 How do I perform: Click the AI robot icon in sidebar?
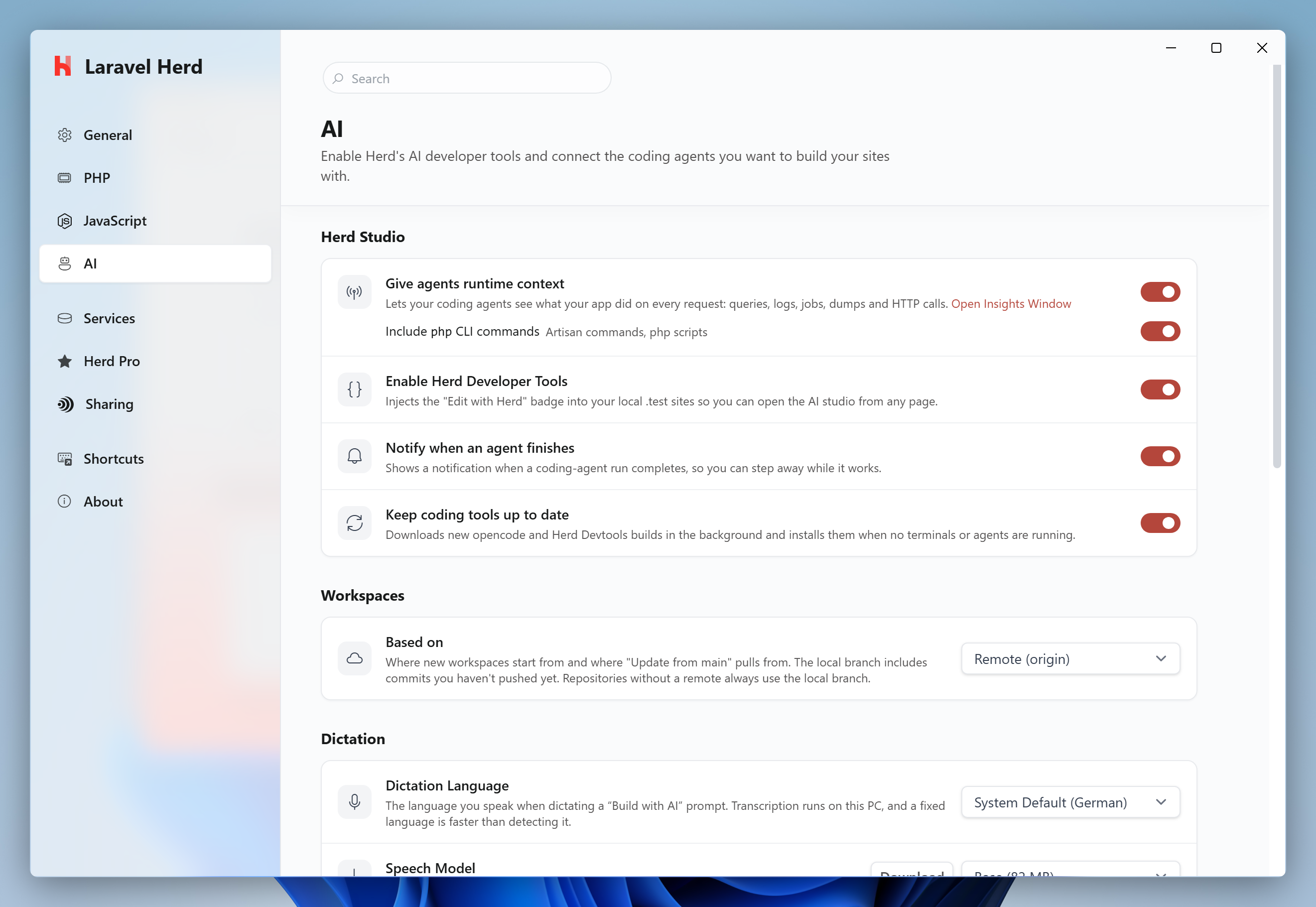pos(65,263)
